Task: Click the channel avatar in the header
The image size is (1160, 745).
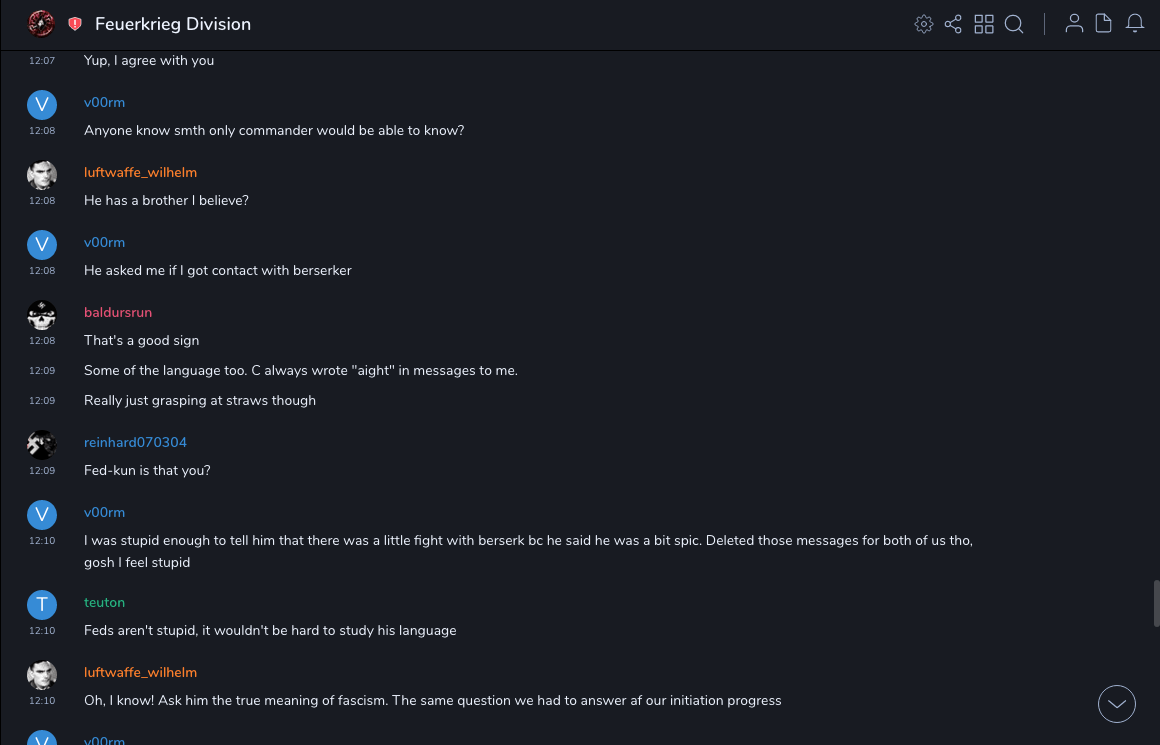Action: click(41, 23)
